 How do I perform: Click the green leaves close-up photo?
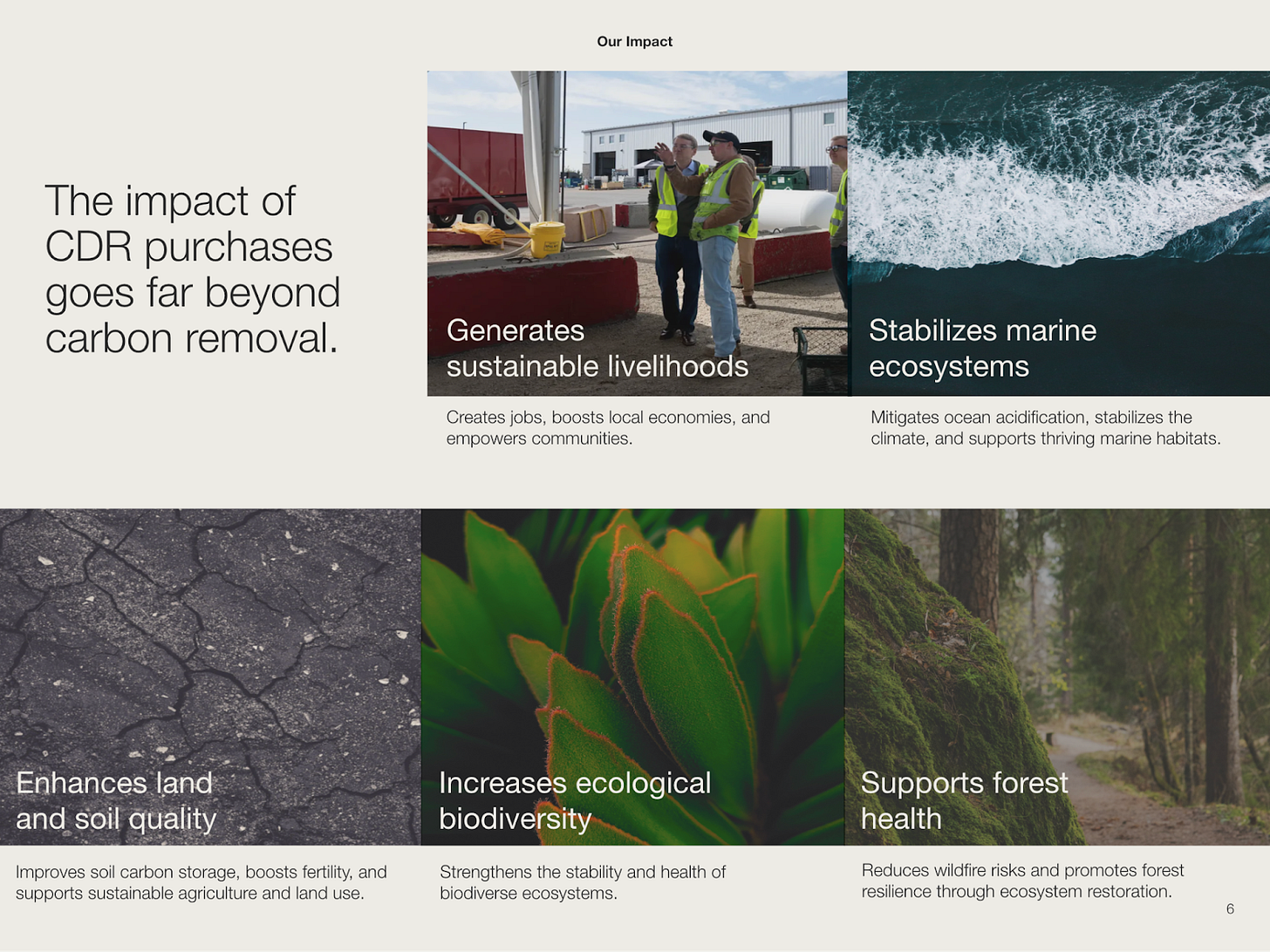pyautogui.click(x=632, y=677)
